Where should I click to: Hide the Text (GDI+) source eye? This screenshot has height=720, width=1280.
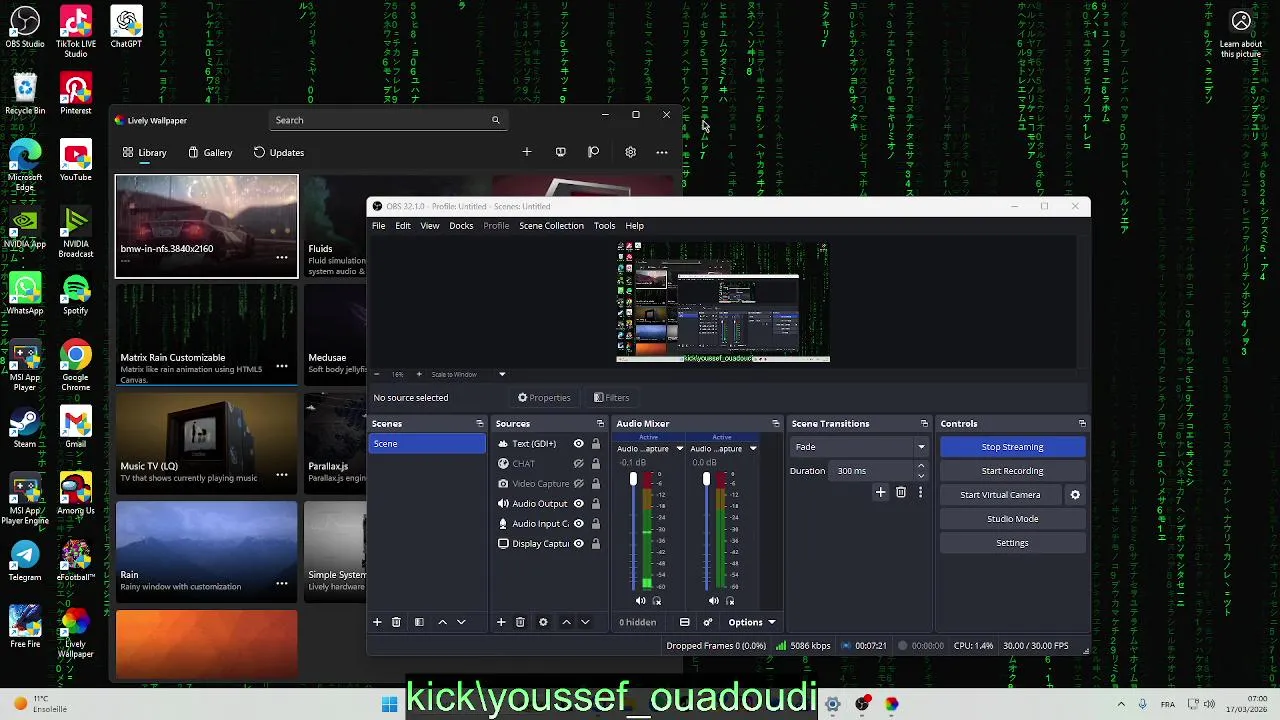pyautogui.click(x=578, y=444)
